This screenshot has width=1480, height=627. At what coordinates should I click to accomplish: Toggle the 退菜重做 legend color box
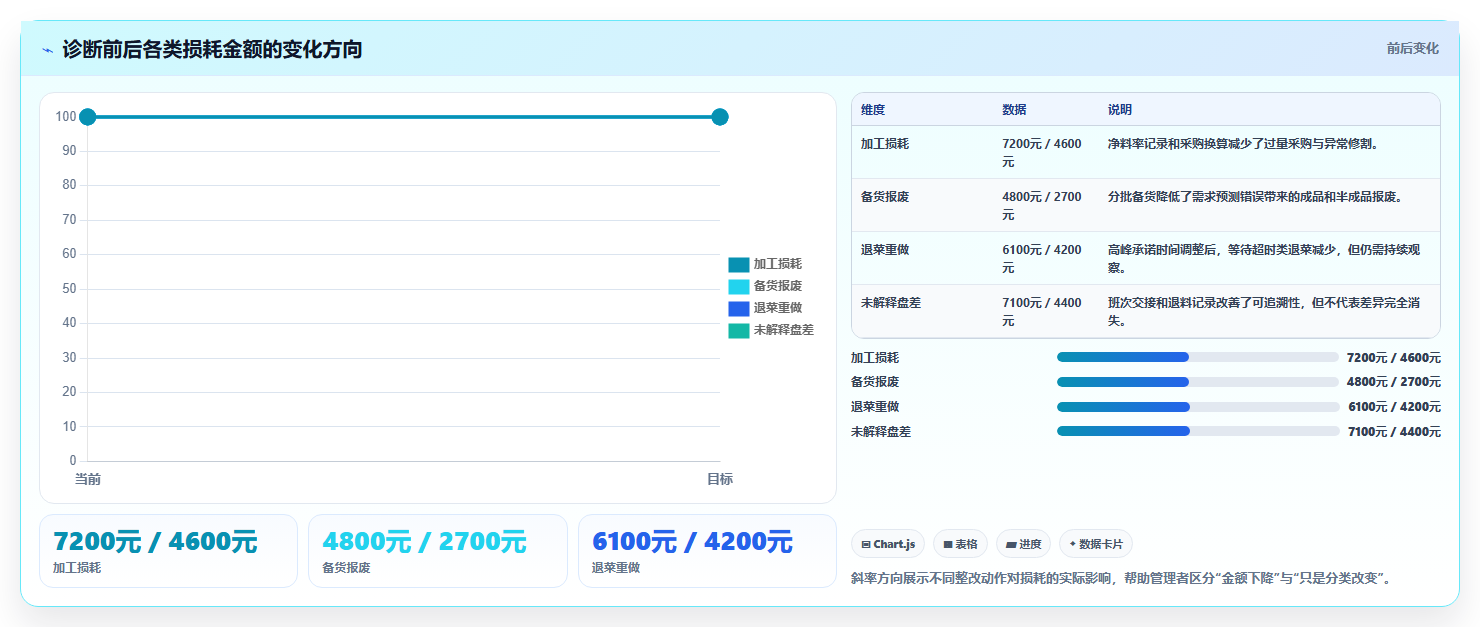pyautogui.click(x=739, y=308)
